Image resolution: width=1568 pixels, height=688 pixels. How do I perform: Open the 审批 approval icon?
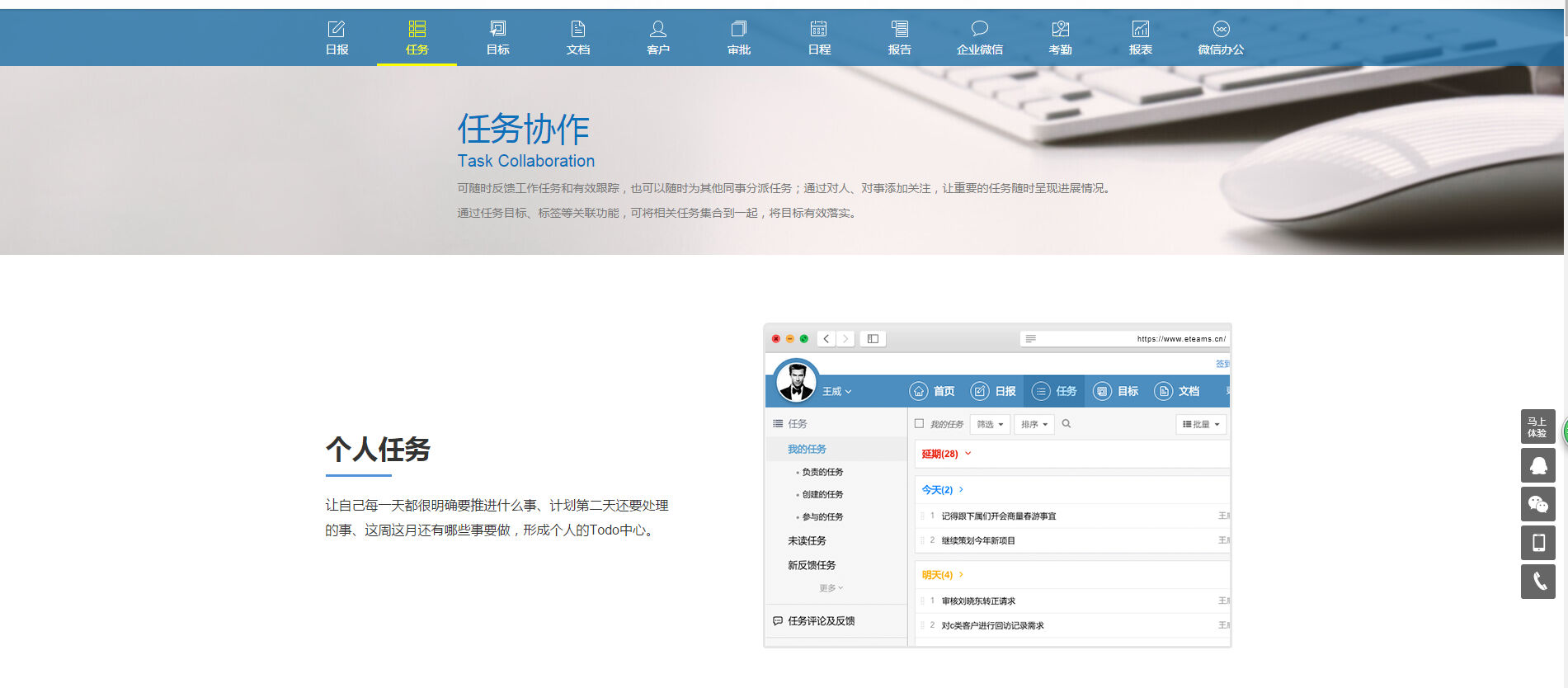(x=738, y=30)
